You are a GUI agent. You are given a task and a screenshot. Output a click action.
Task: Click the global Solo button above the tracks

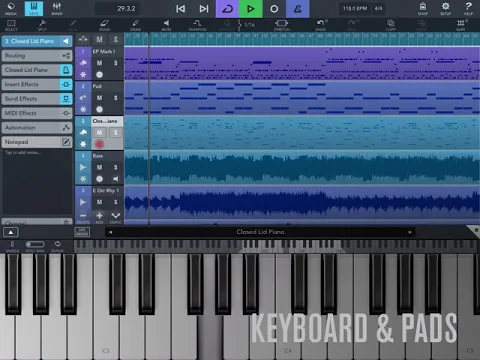click(x=115, y=40)
